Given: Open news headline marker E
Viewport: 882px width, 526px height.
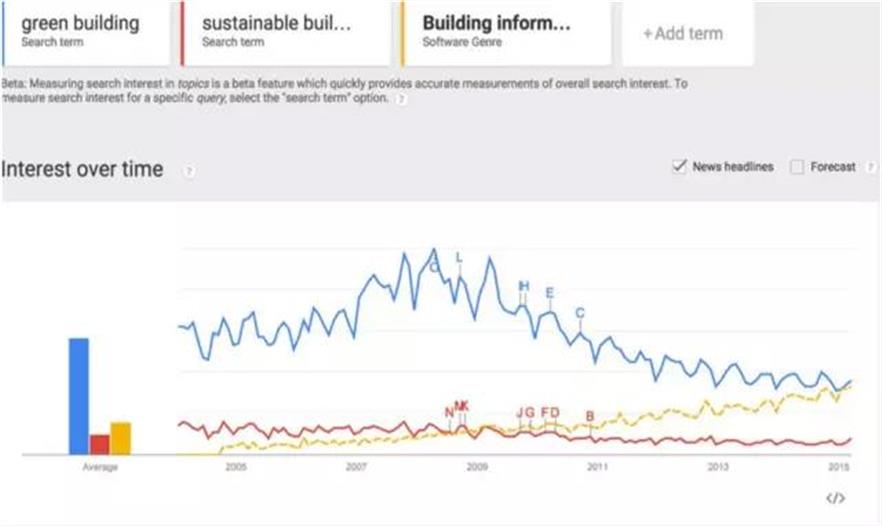Looking at the screenshot, I should coord(549,292).
